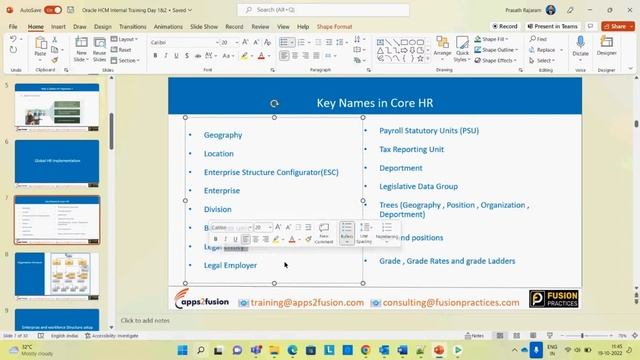Open the Designer pane

point(607,45)
